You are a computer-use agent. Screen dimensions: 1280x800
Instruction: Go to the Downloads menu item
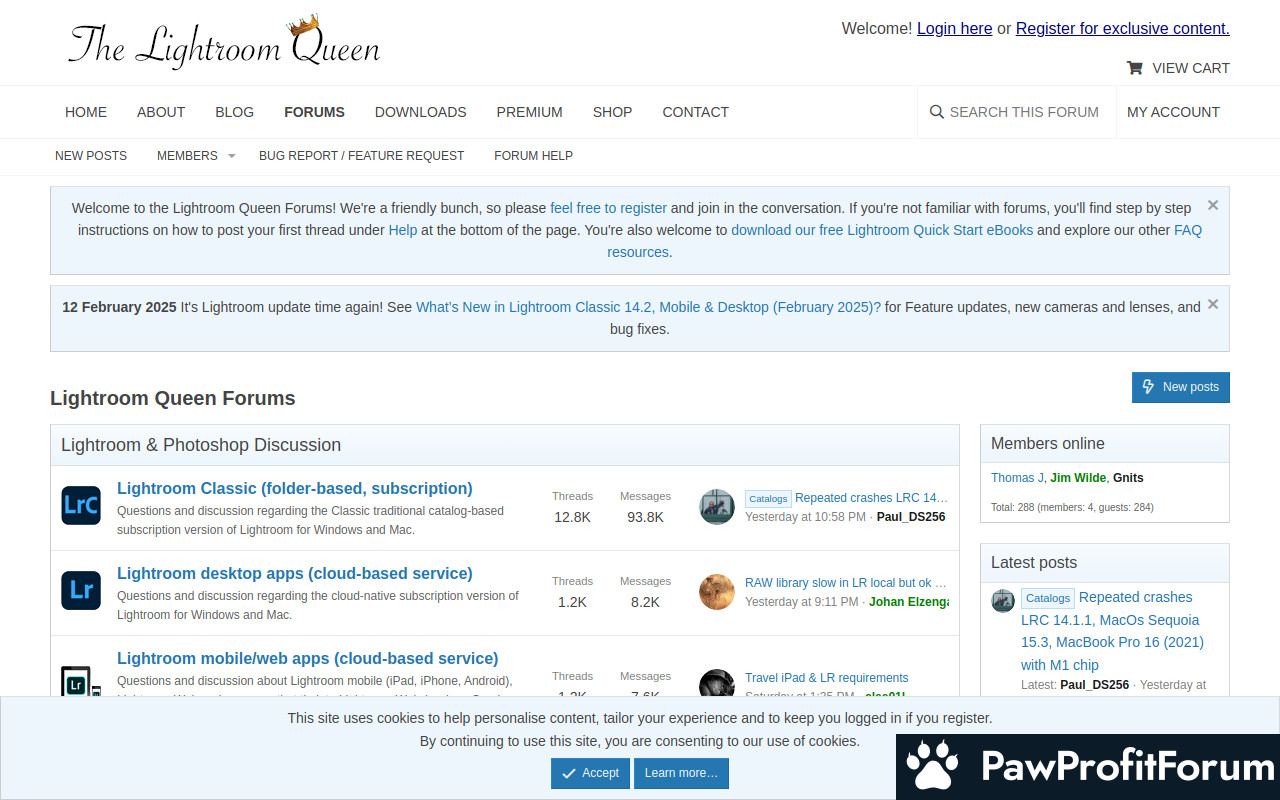[x=420, y=112]
